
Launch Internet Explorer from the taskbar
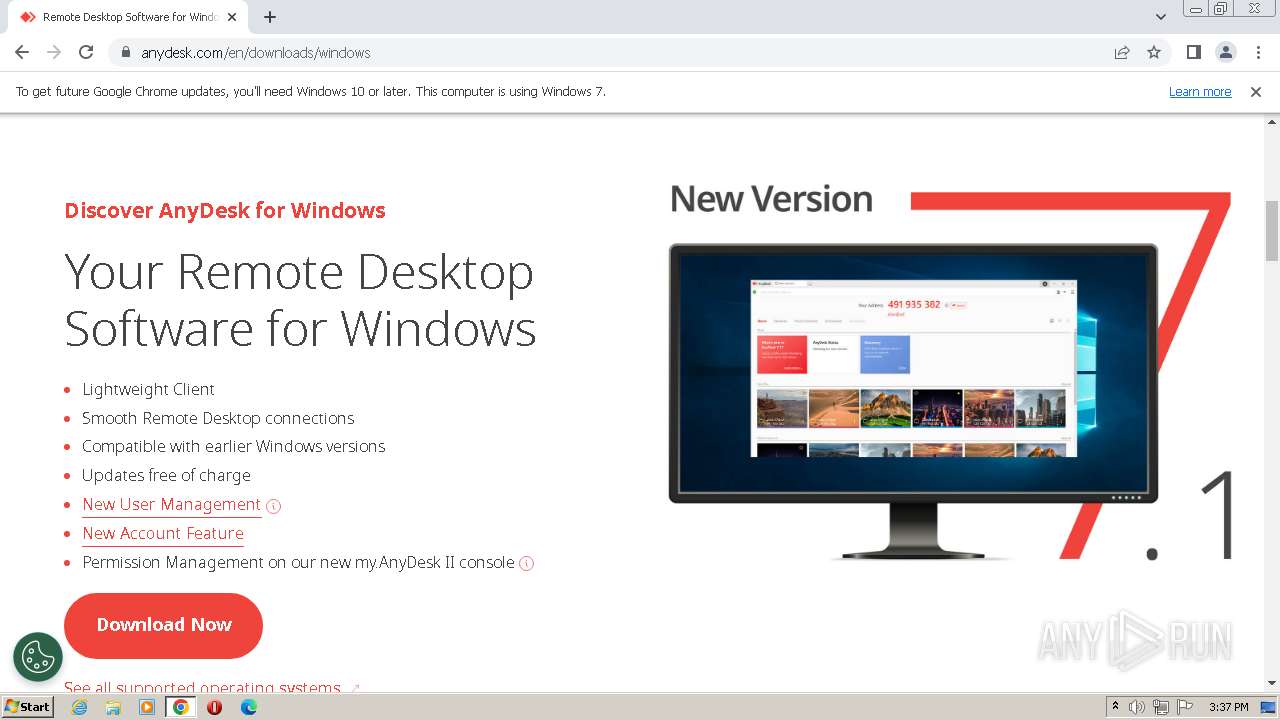coord(79,707)
